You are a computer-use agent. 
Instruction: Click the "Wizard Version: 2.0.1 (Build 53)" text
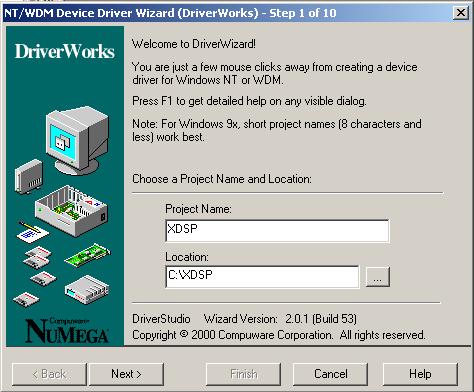point(280,319)
